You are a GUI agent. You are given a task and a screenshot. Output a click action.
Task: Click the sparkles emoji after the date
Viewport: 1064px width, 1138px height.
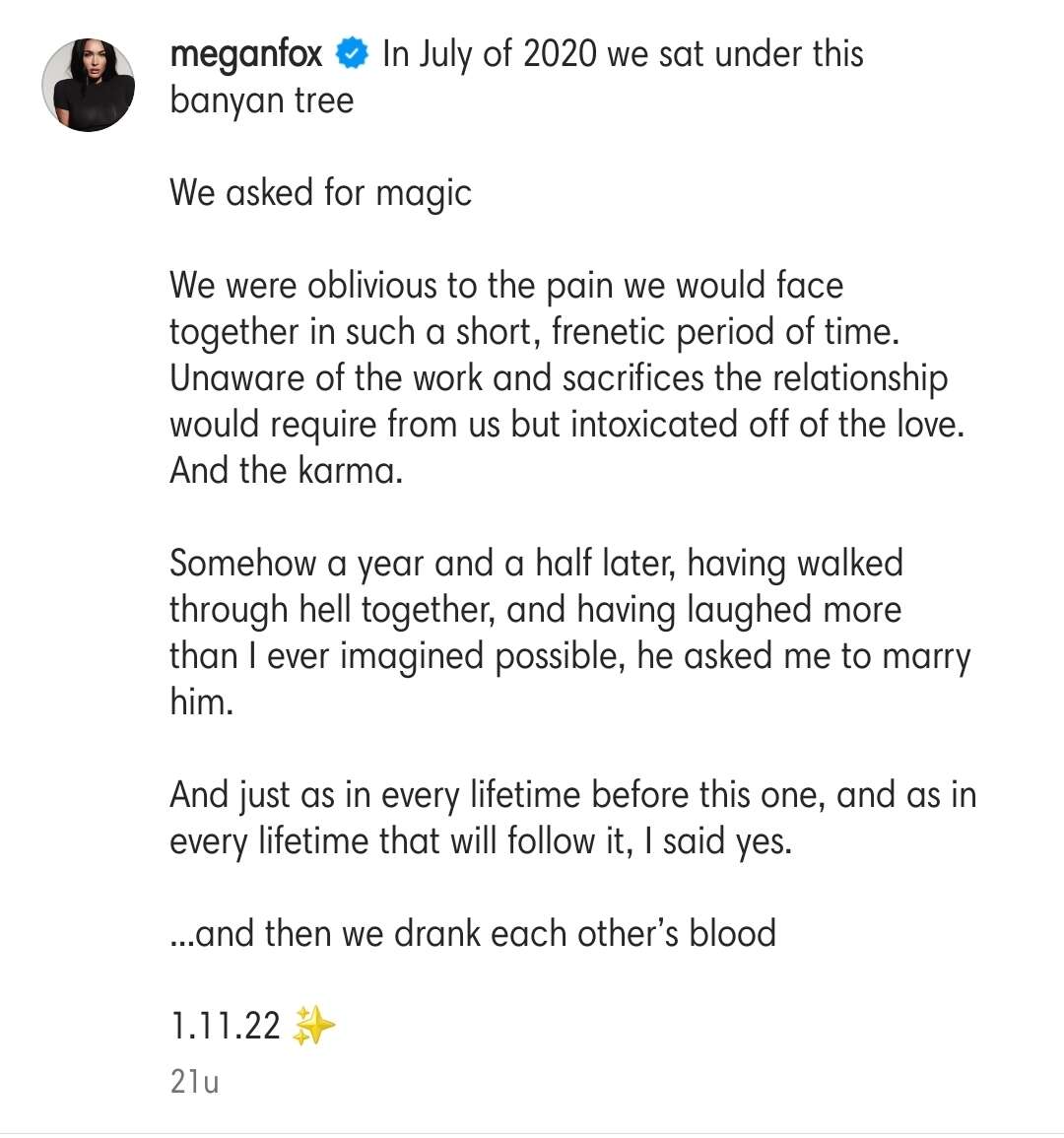[x=314, y=1027]
